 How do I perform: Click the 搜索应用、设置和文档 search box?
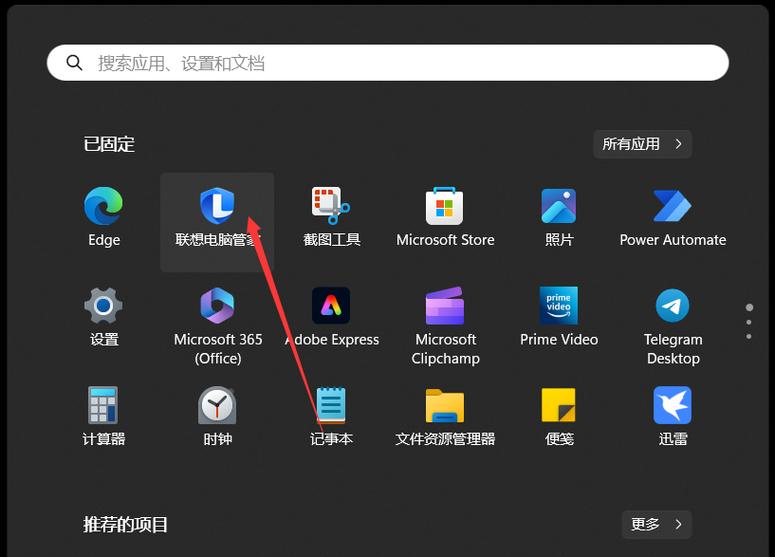coord(388,63)
